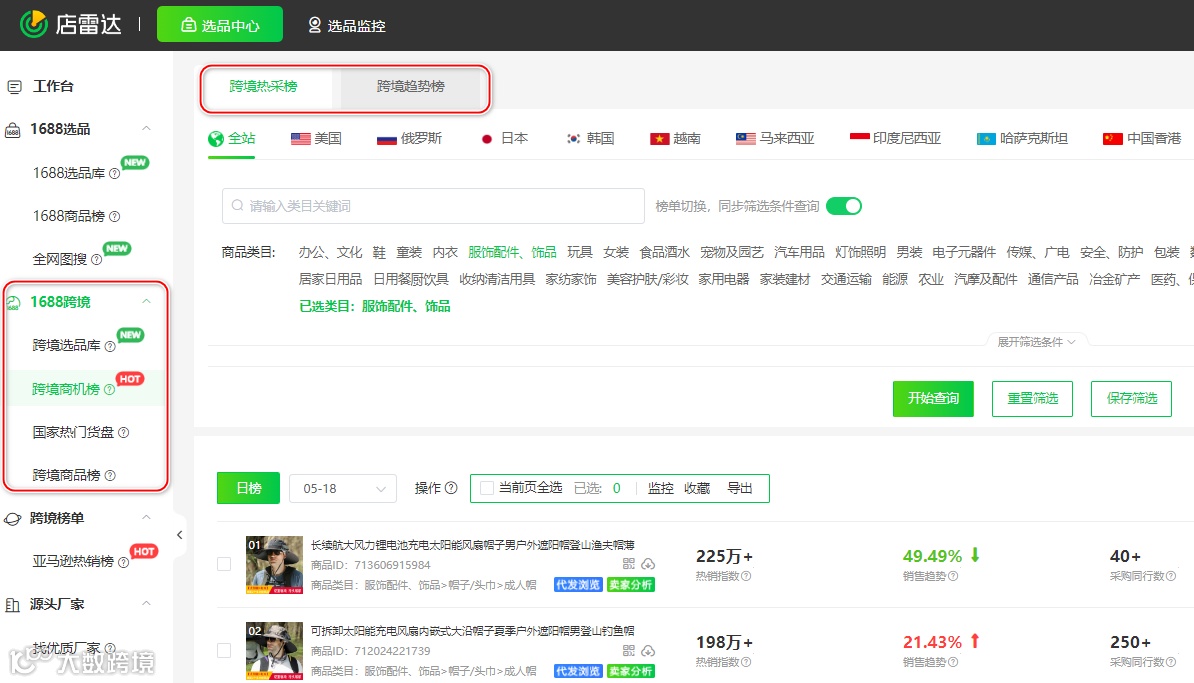Open thumbnail of product ranked 02
Screen dimensions: 1194x683
point(274,651)
